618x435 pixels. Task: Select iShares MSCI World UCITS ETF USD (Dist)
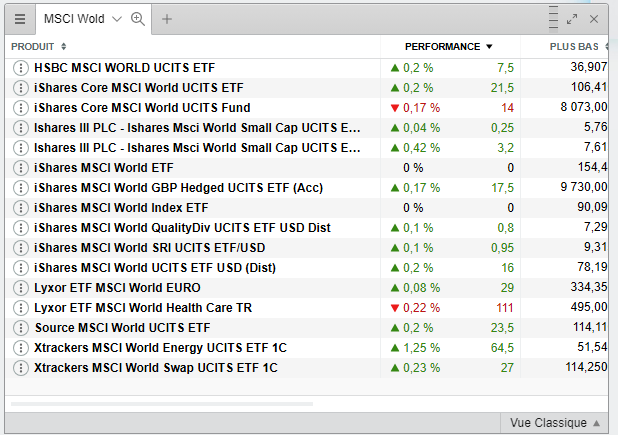[155, 268]
